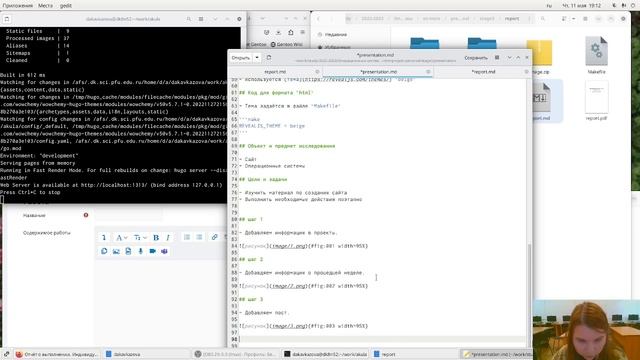Click the Открыть button in gedit
640x360 pixels.
pyautogui.click(x=241, y=58)
